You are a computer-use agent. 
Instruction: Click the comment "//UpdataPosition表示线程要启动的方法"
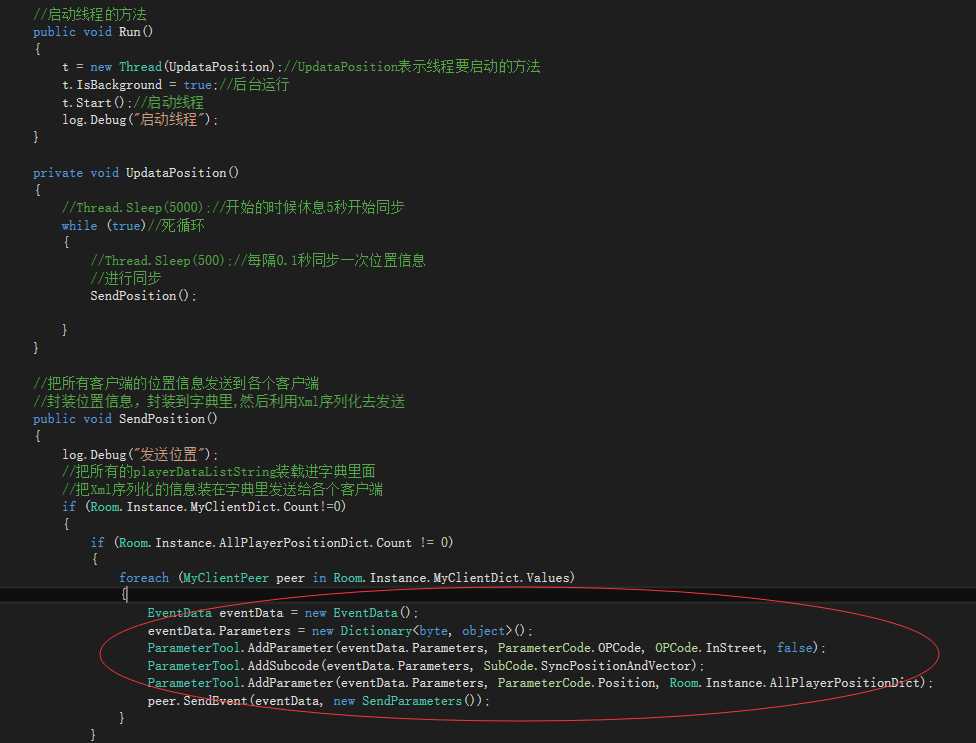click(x=412, y=67)
